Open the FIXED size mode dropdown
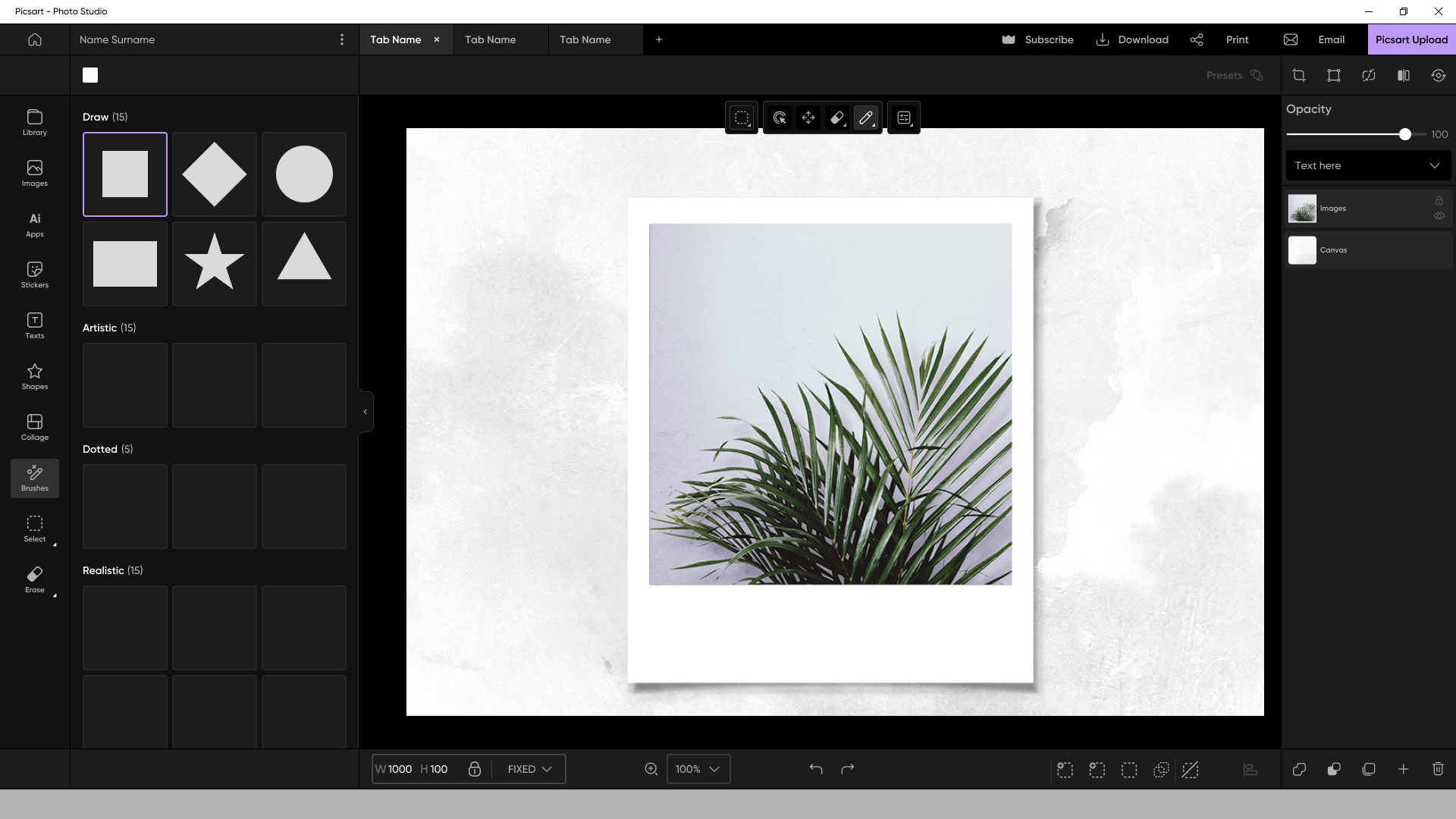1456x819 pixels. pyautogui.click(x=529, y=769)
